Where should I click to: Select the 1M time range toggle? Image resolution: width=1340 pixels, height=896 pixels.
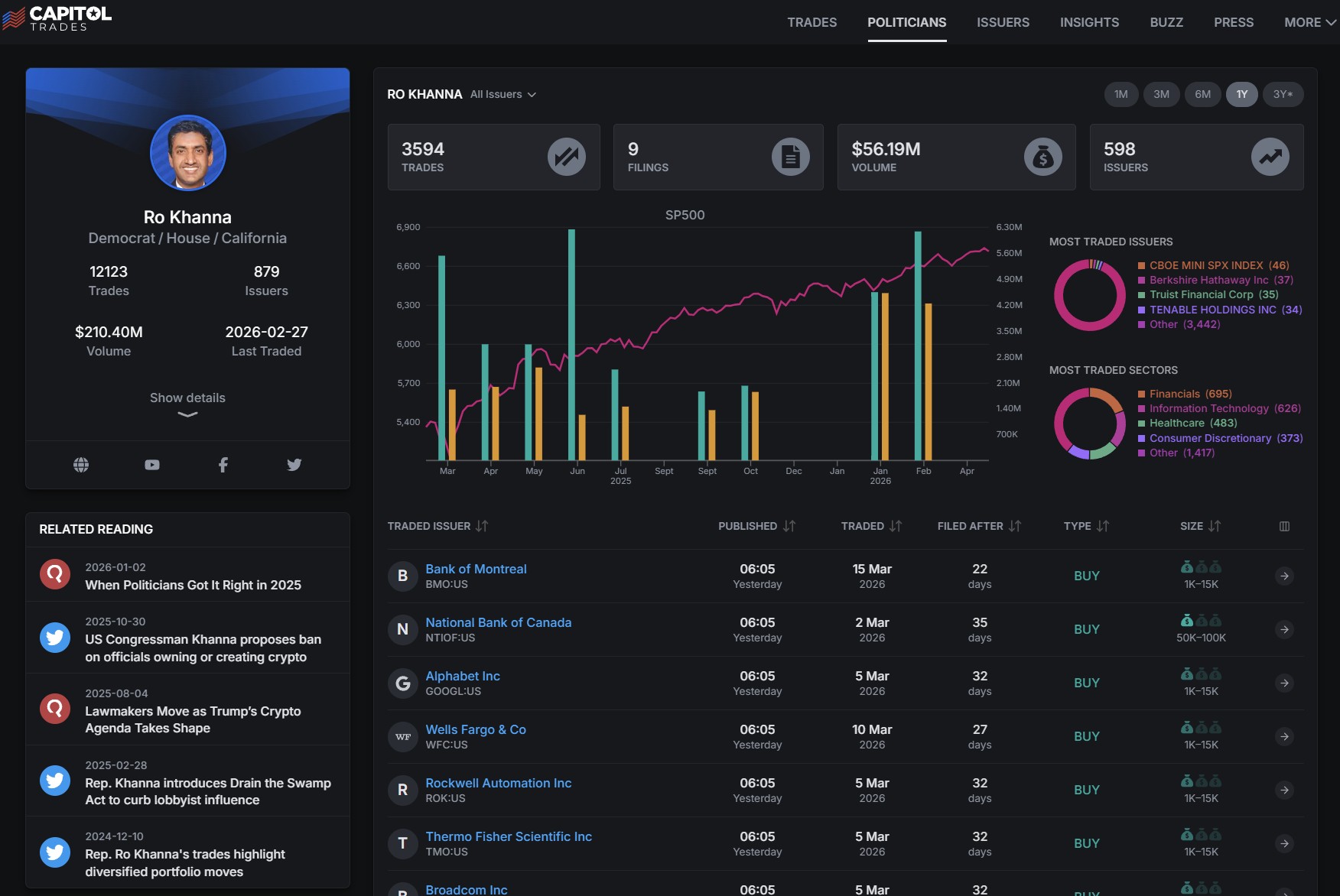1120,94
